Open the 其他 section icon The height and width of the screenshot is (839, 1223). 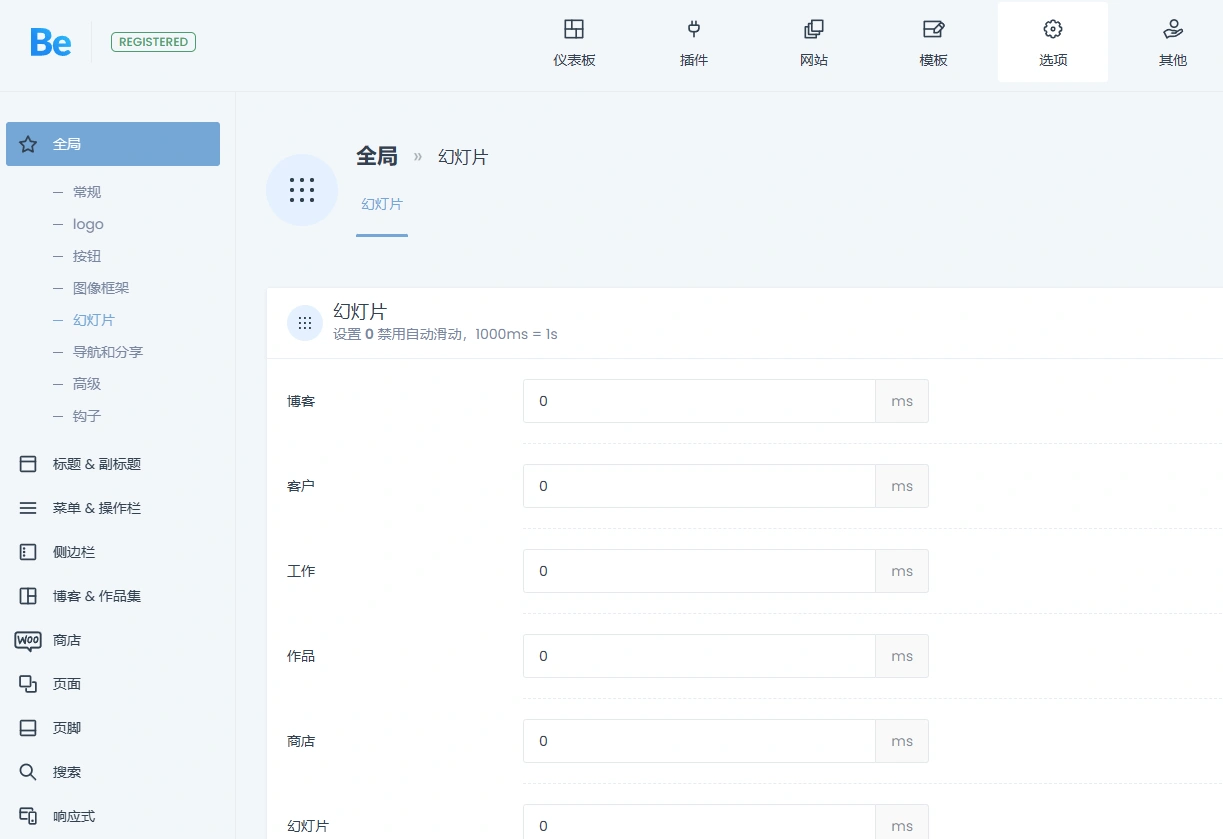pos(1172,41)
